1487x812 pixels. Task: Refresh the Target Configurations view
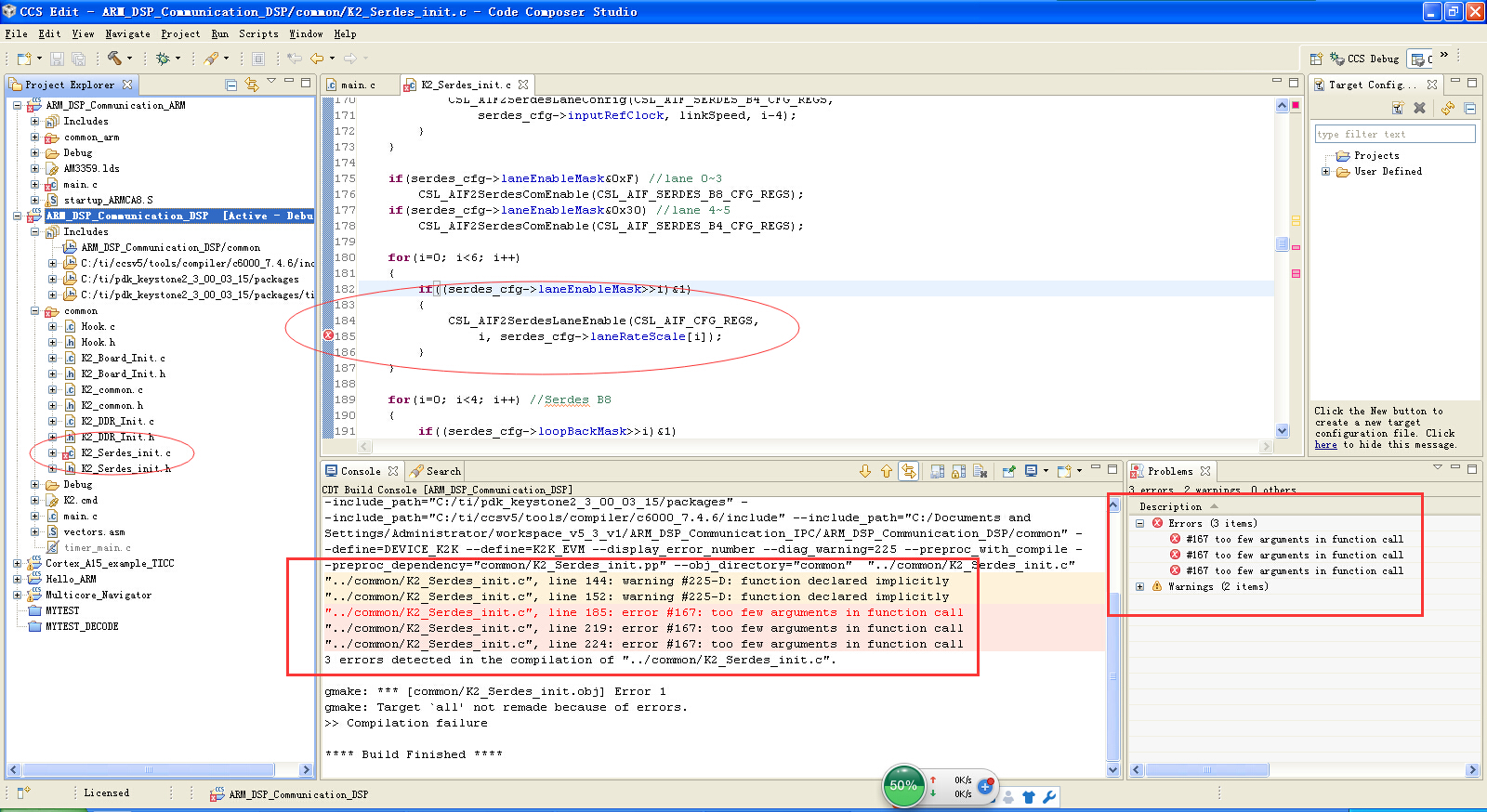tap(1448, 108)
